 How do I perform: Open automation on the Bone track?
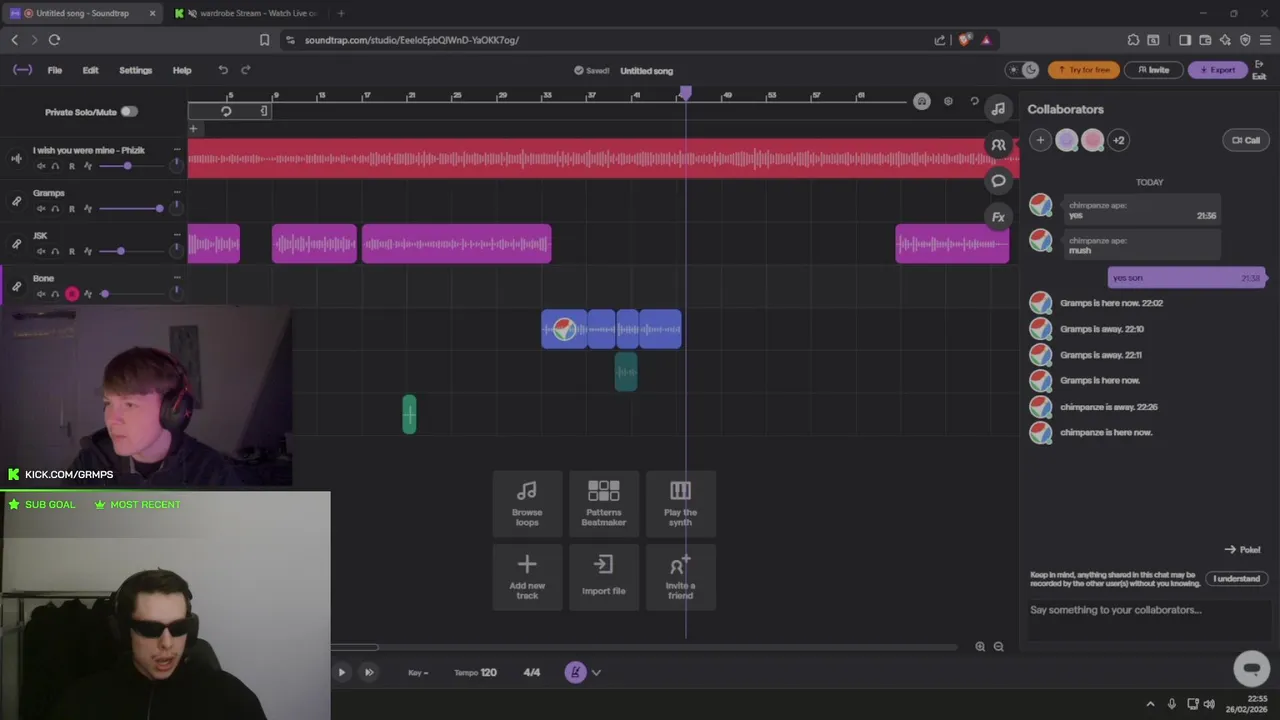coord(88,294)
